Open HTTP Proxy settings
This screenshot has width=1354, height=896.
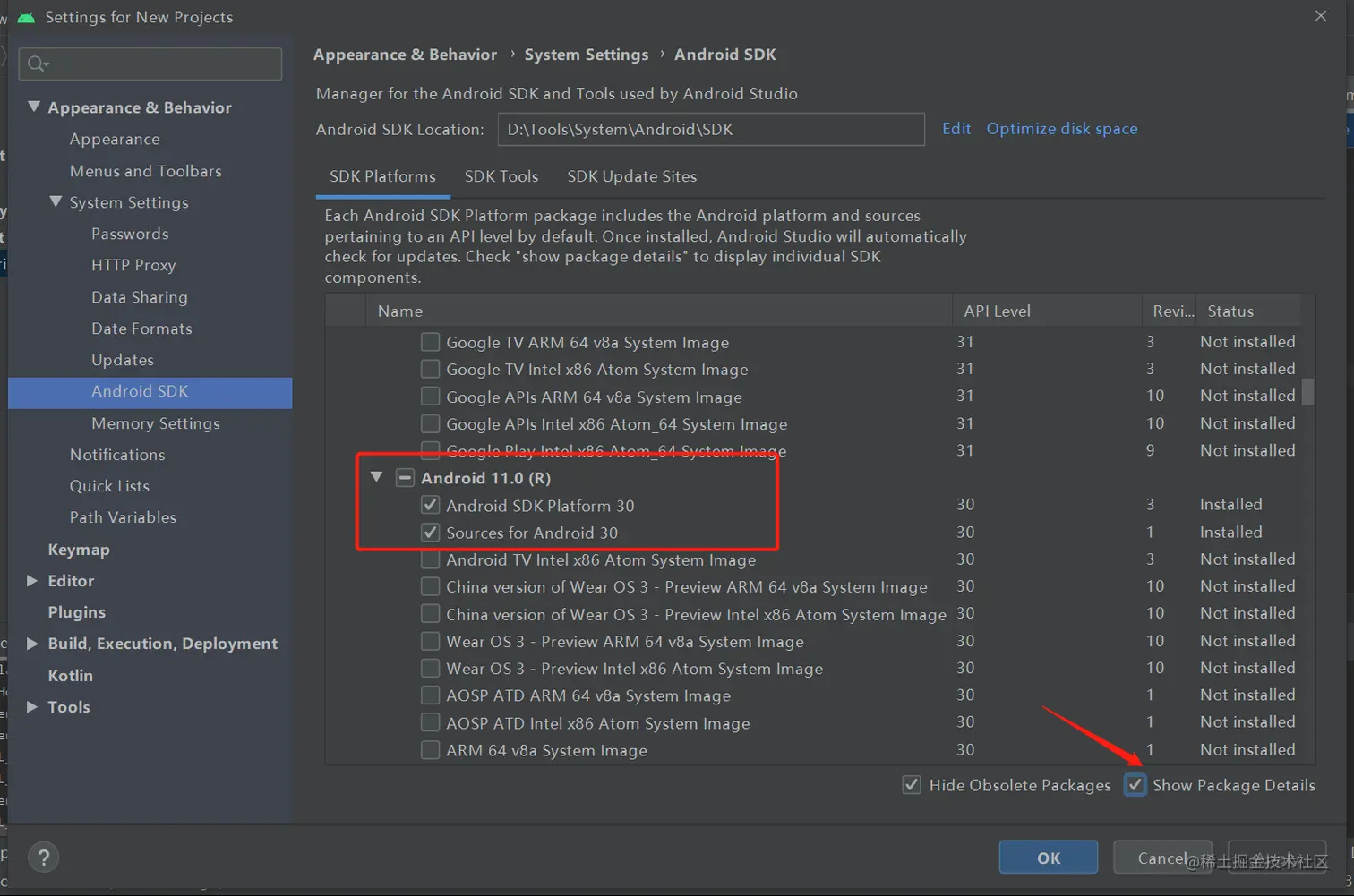click(133, 265)
